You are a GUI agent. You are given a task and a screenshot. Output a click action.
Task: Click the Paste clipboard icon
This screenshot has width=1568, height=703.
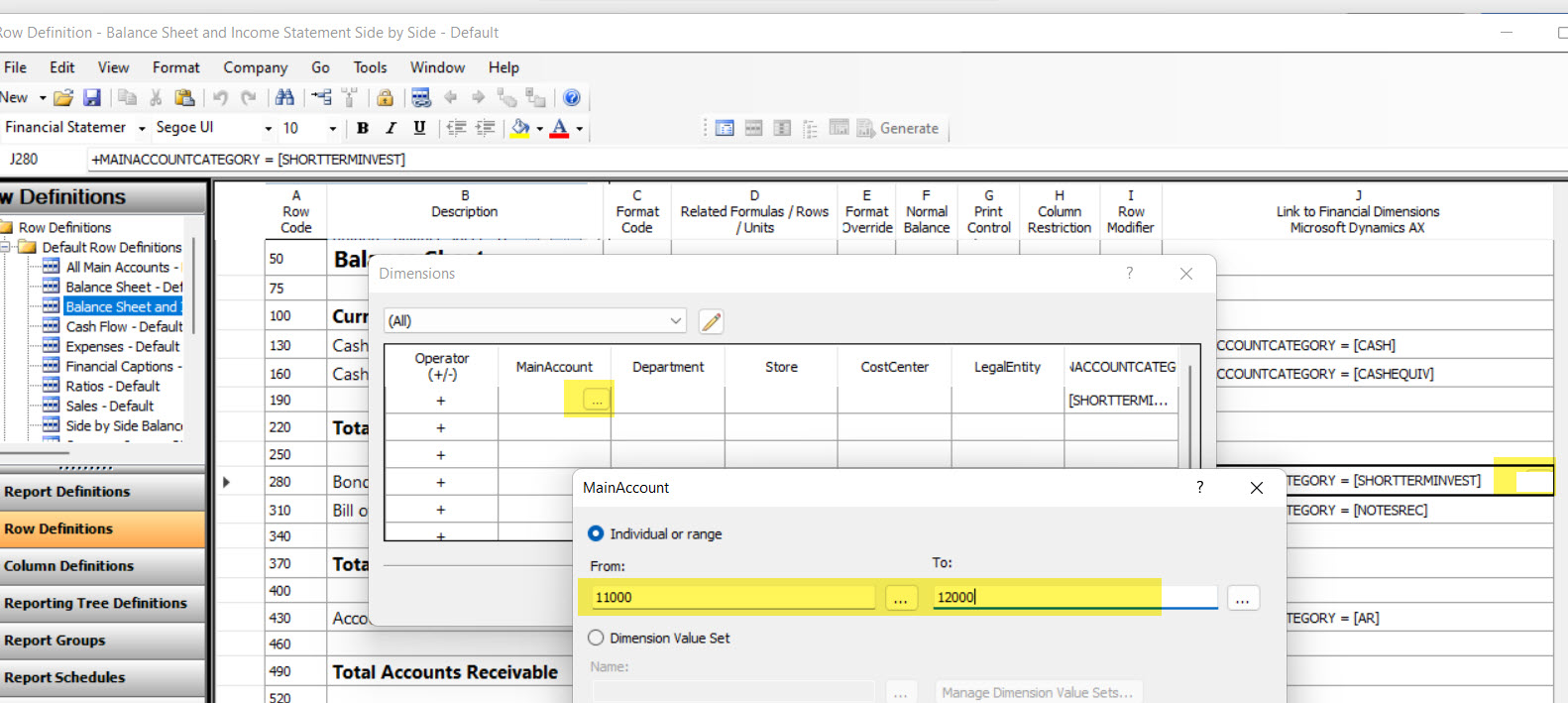point(184,97)
